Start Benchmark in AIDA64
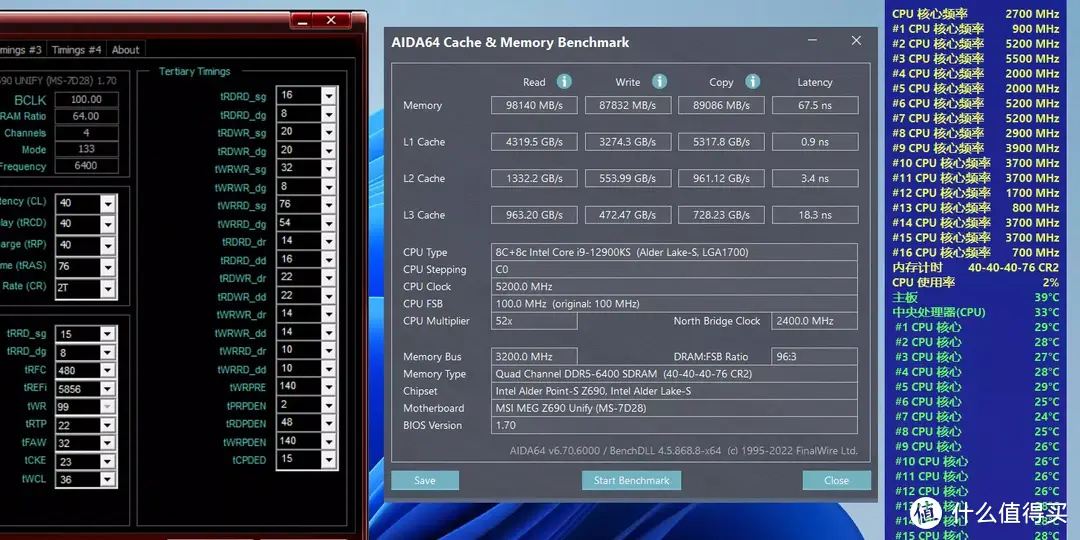 [x=632, y=480]
